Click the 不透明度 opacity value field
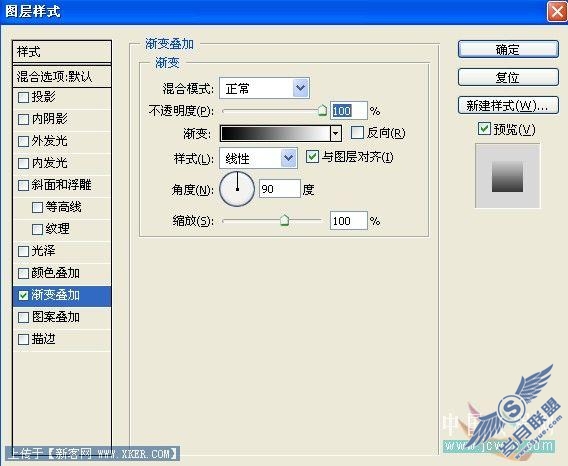568x466 pixels. pos(349,111)
